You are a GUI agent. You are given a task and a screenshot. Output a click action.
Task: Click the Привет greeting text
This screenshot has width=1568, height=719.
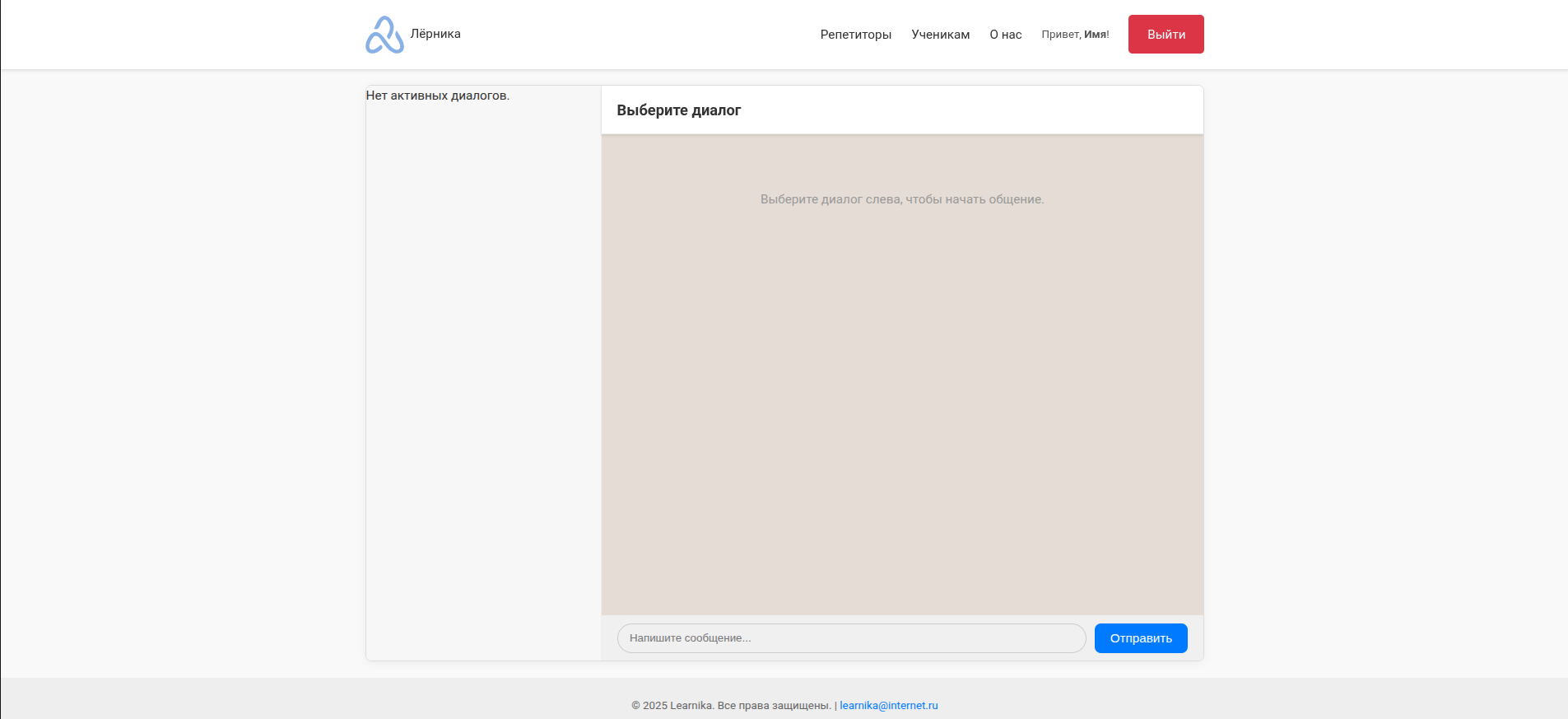(1060, 35)
